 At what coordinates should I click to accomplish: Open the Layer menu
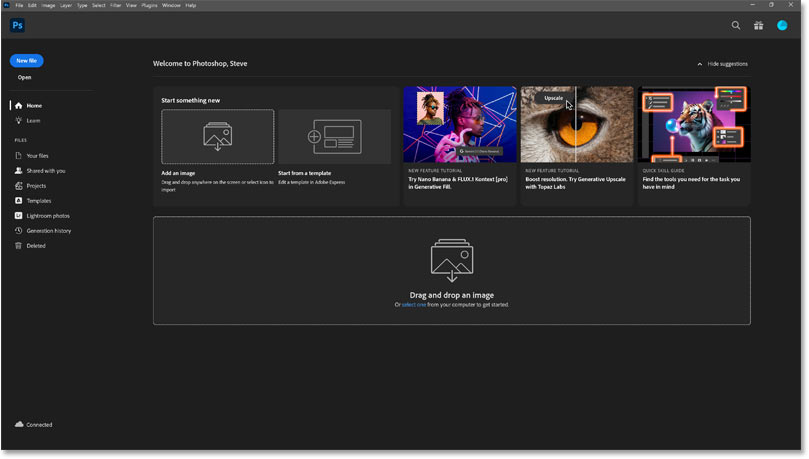(x=66, y=5)
